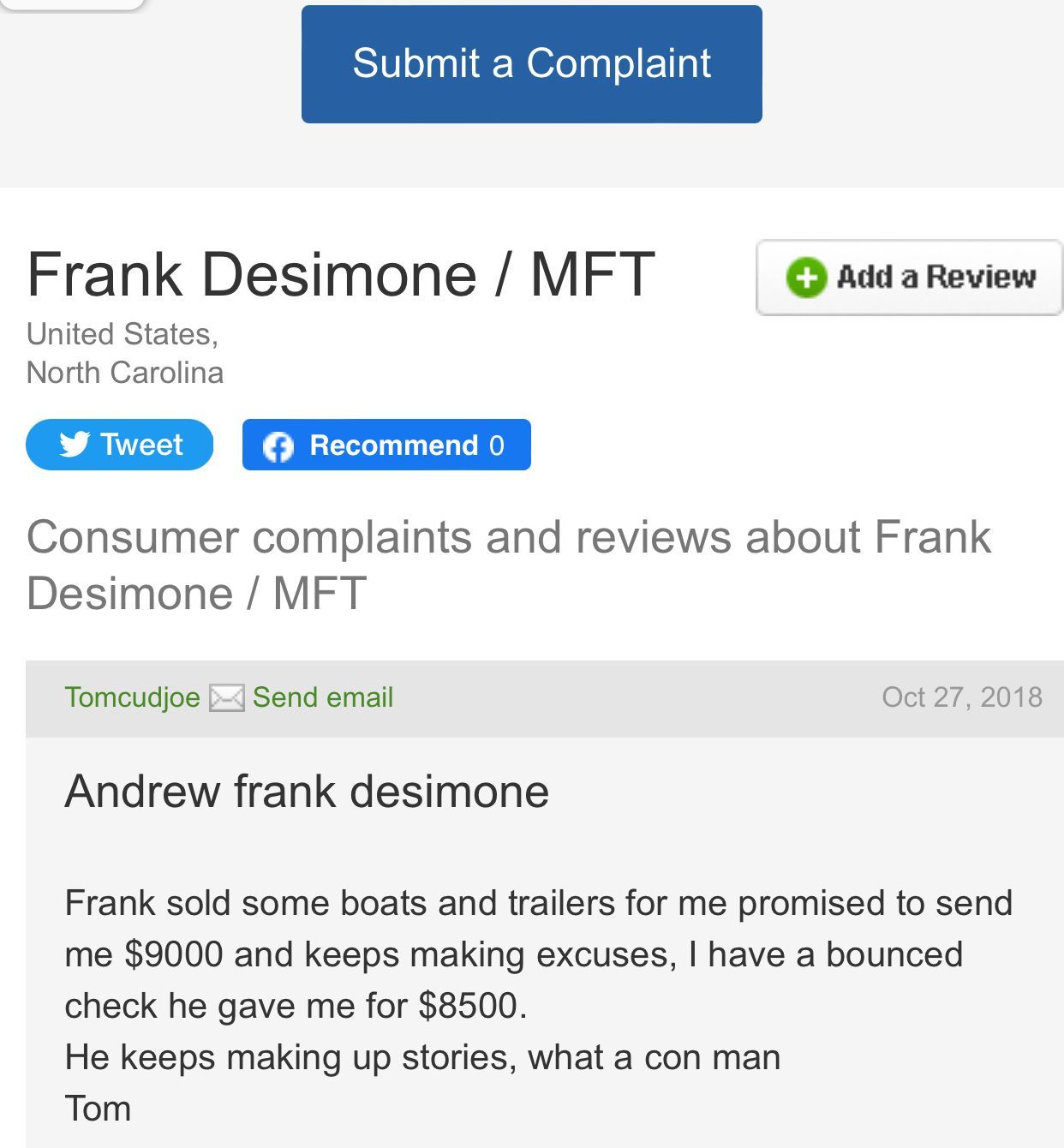This screenshot has height=1148, width=1064.
Task: Hit the Facebook Recommend label
Action: click(x=393, y=445)
